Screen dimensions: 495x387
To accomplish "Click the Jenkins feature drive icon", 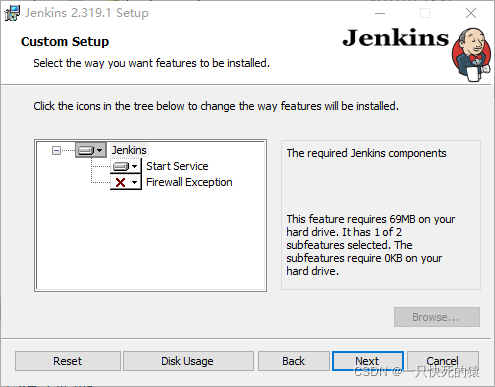I will coord(86,150).
